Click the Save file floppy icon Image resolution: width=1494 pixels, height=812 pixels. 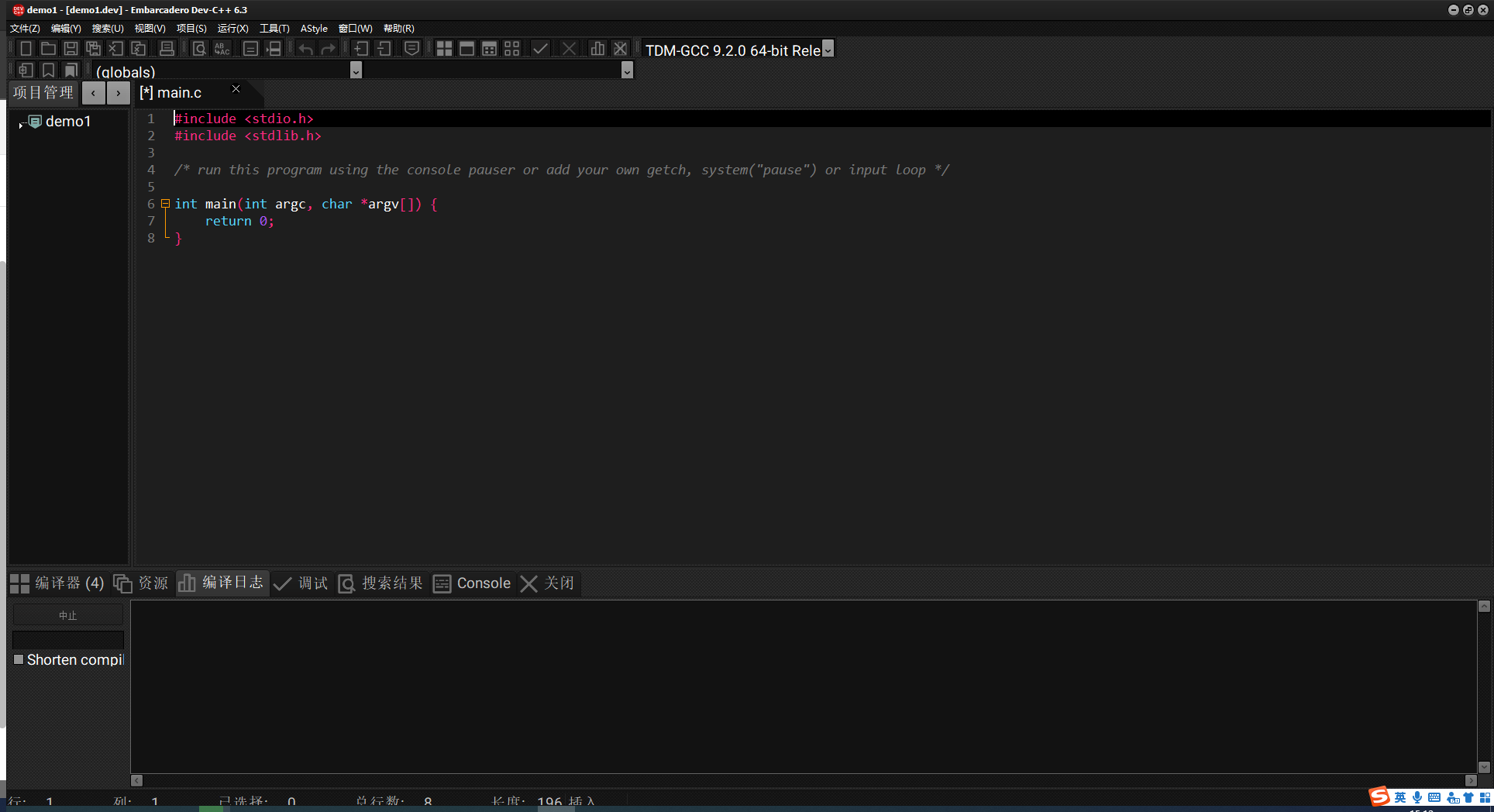(x=71, y=49)
